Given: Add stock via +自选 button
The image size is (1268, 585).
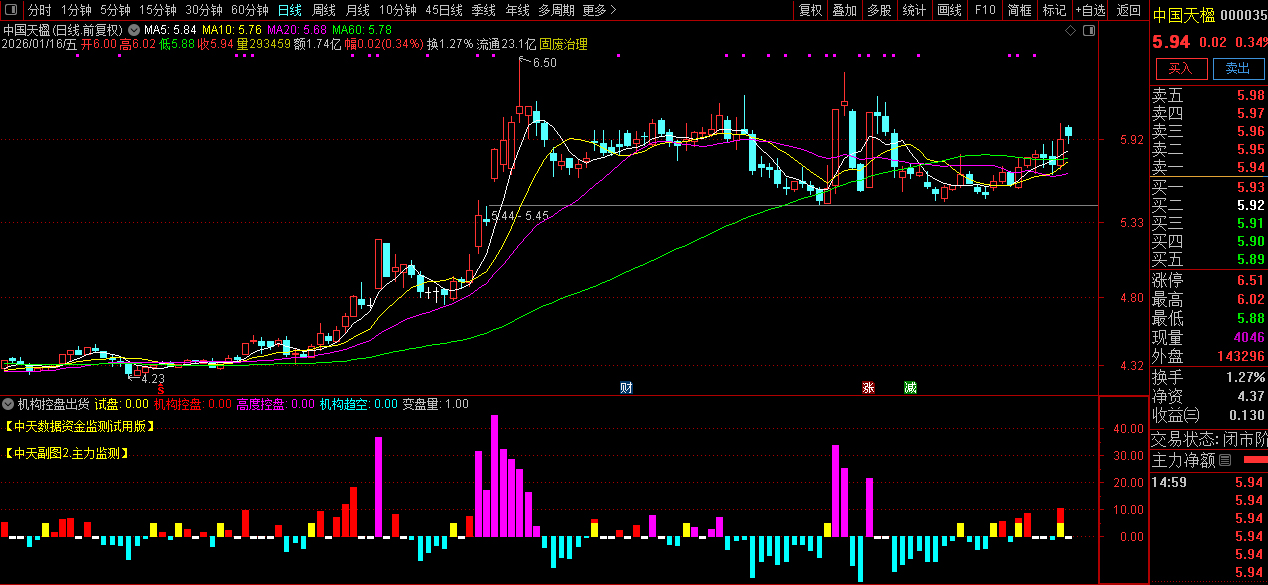Looking at the screenshot, I should pyautogui.click(x=1090, y=10).
